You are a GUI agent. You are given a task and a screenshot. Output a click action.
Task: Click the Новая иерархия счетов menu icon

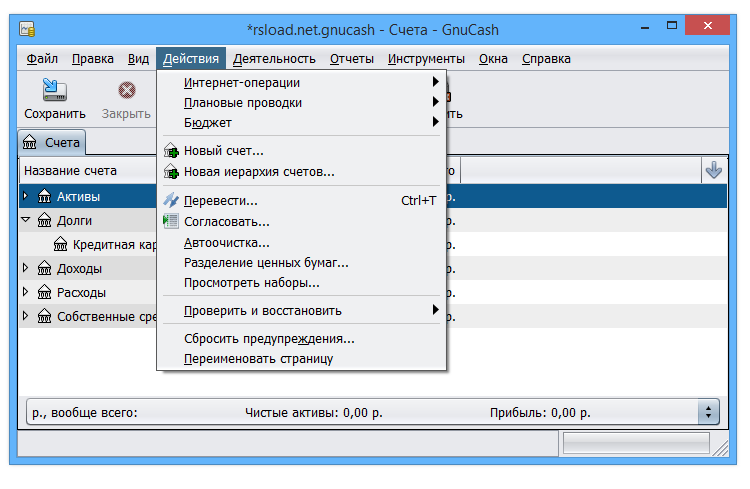(x=171, y=171)
